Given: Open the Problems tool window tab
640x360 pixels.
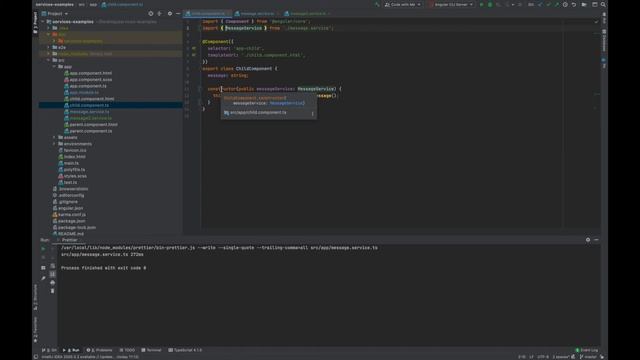Looking at the screenshot, I should [99, 350].
